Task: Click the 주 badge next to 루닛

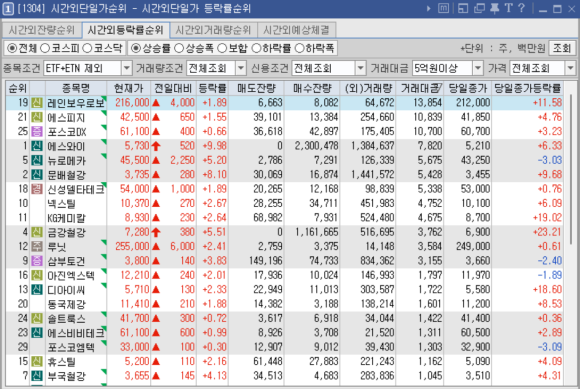Action: point(37,247)
